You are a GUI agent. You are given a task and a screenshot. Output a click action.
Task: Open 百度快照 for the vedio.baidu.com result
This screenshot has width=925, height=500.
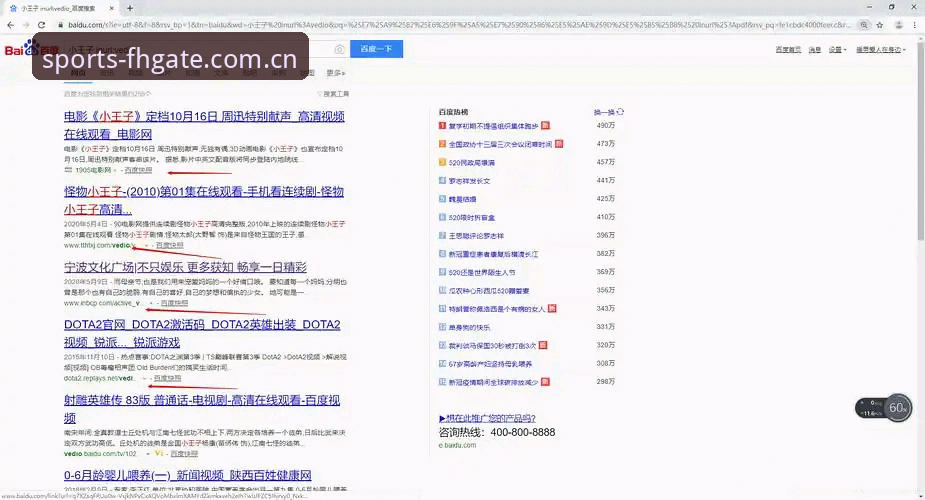(184, 454)
